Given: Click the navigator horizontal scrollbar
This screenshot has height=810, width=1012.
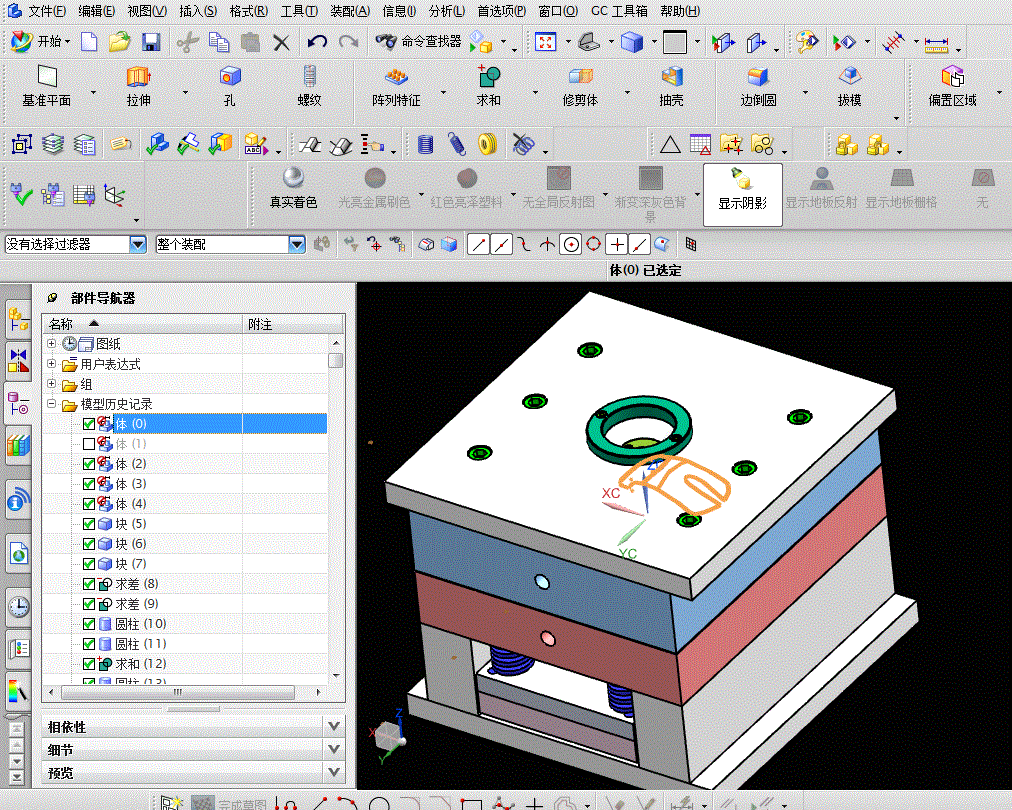Looking at the screenshot, I should tap(178, 692).
